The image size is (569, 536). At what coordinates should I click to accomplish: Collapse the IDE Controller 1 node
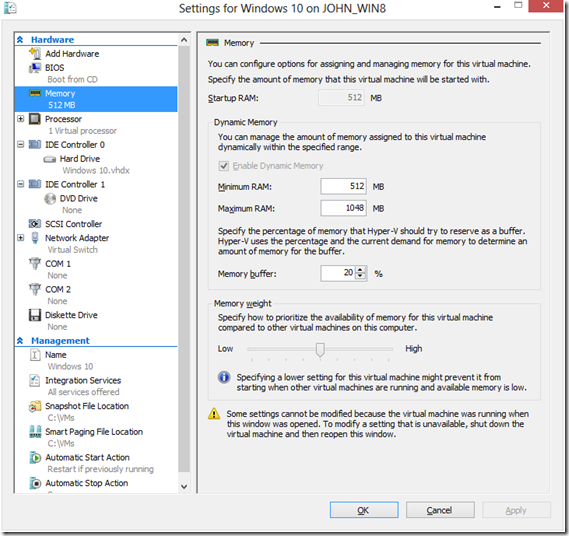coord(21,184)
